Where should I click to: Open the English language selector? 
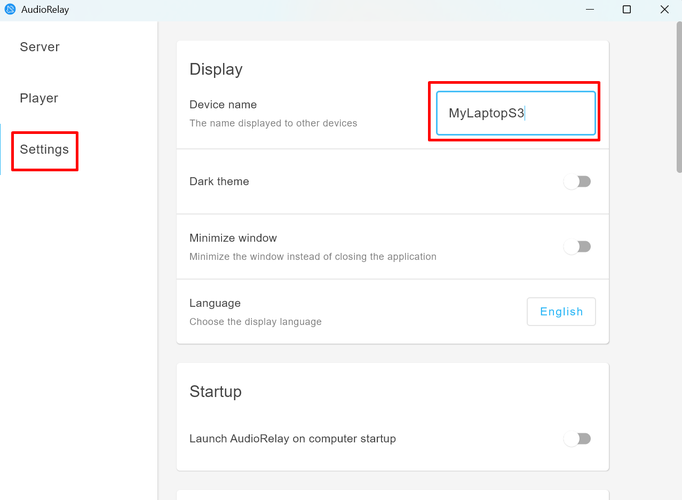(561, 312)
